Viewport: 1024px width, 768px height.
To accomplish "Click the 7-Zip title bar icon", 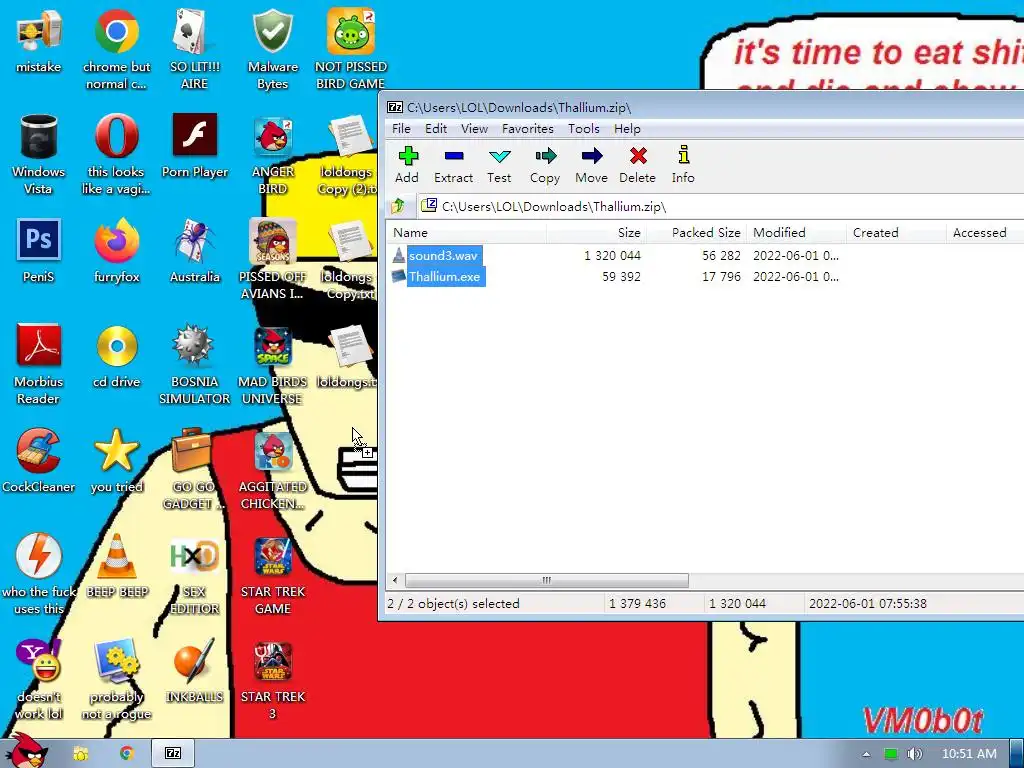I will [x=394, y=107].
